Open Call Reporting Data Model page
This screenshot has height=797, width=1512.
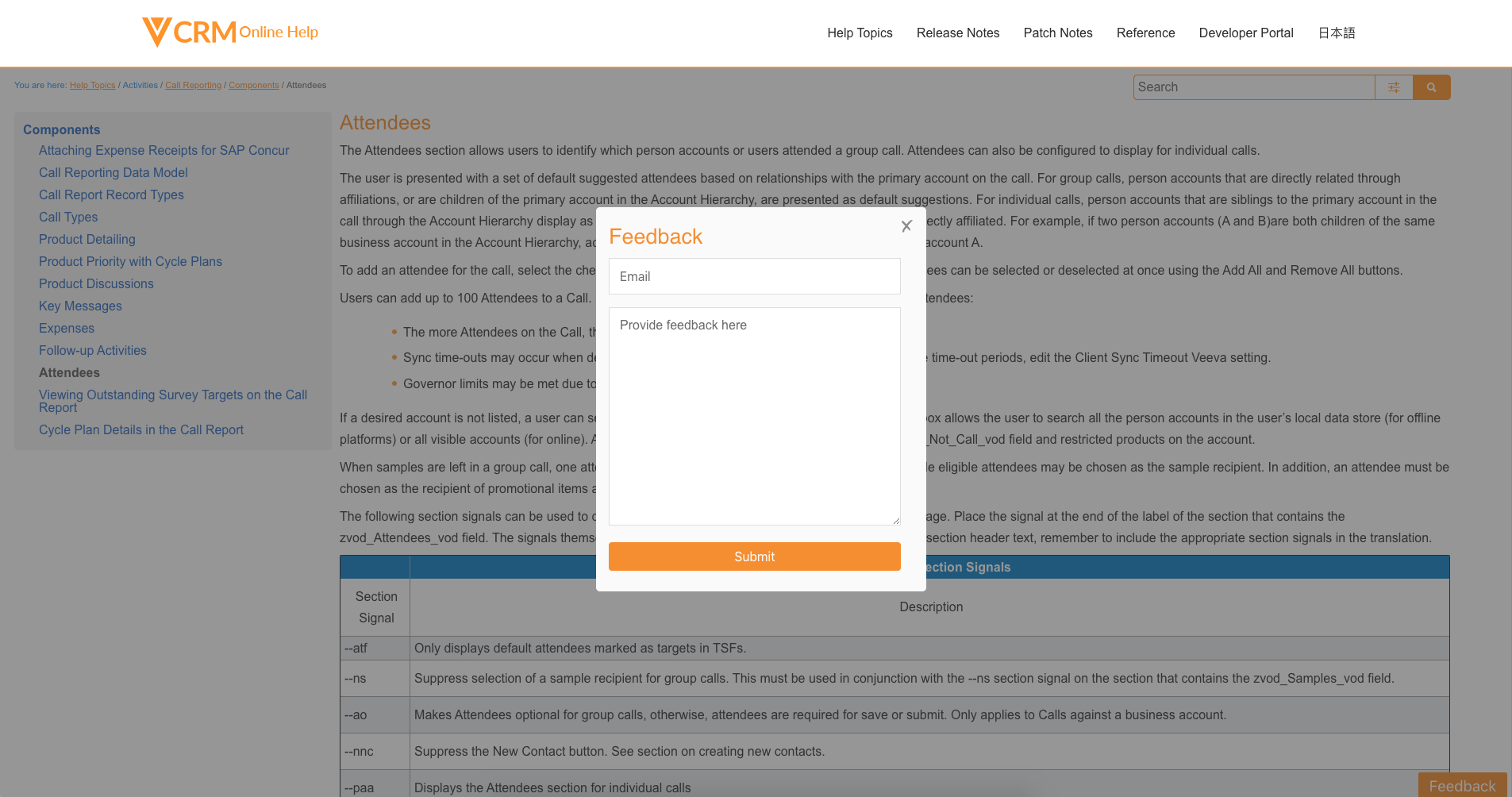tap(113, 172)
